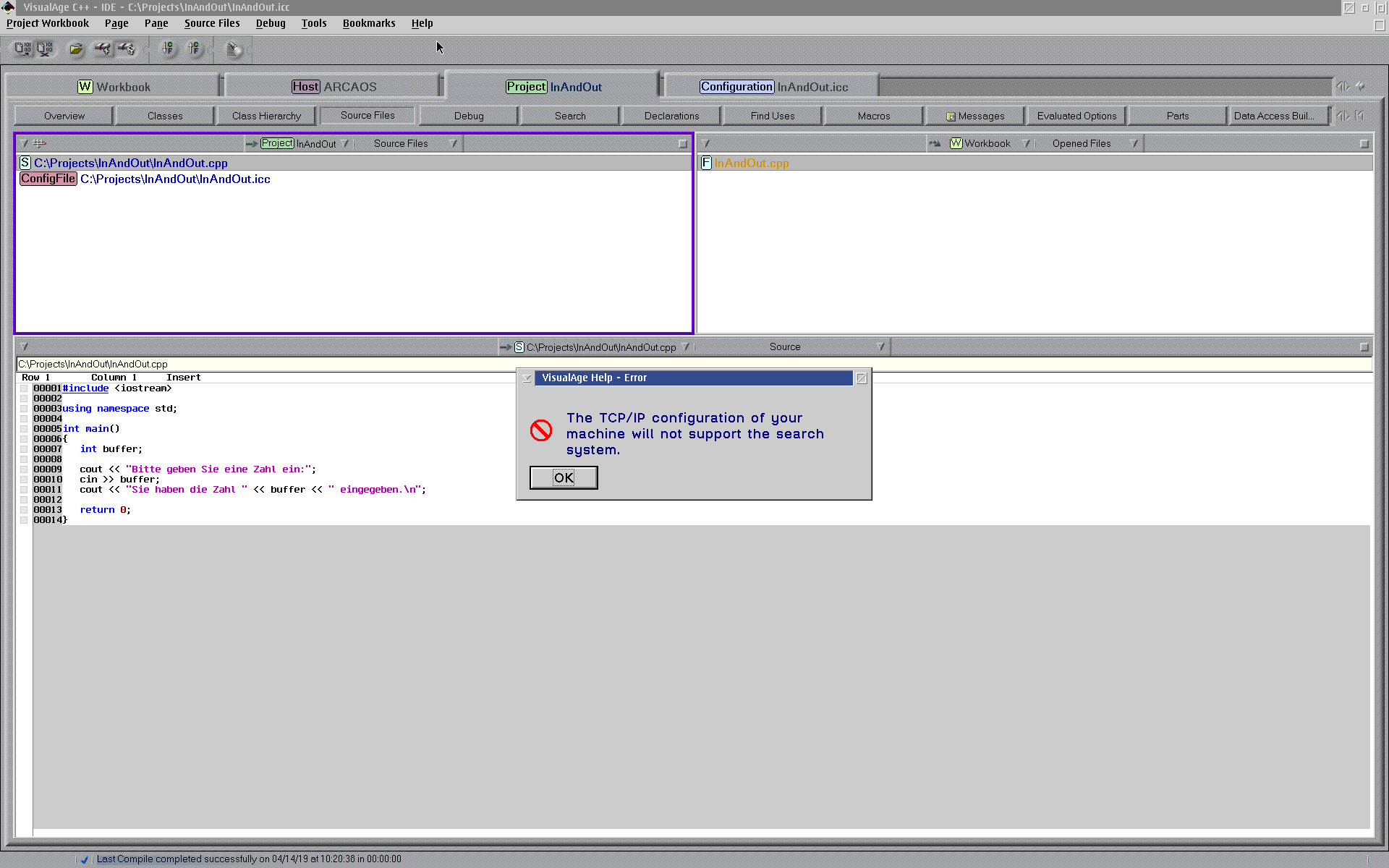Viewport: 1389px width, 868px height.
Task: Open the Evaluated Options page
Action: (1076, 116)
